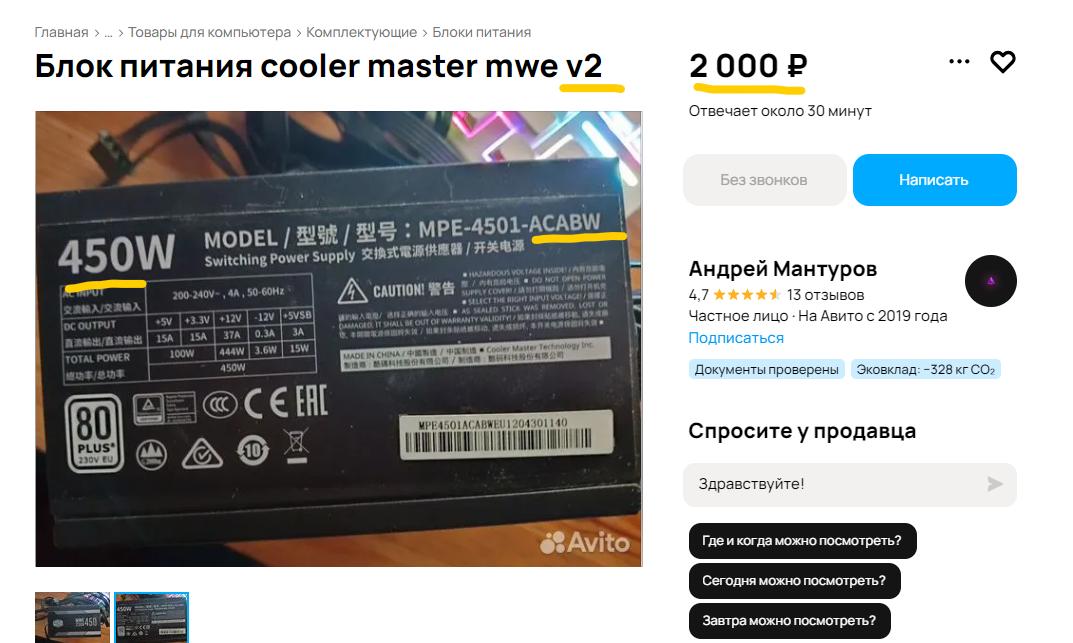
Task: Select first thumbnail of the power supply
Action: (73, 617)
